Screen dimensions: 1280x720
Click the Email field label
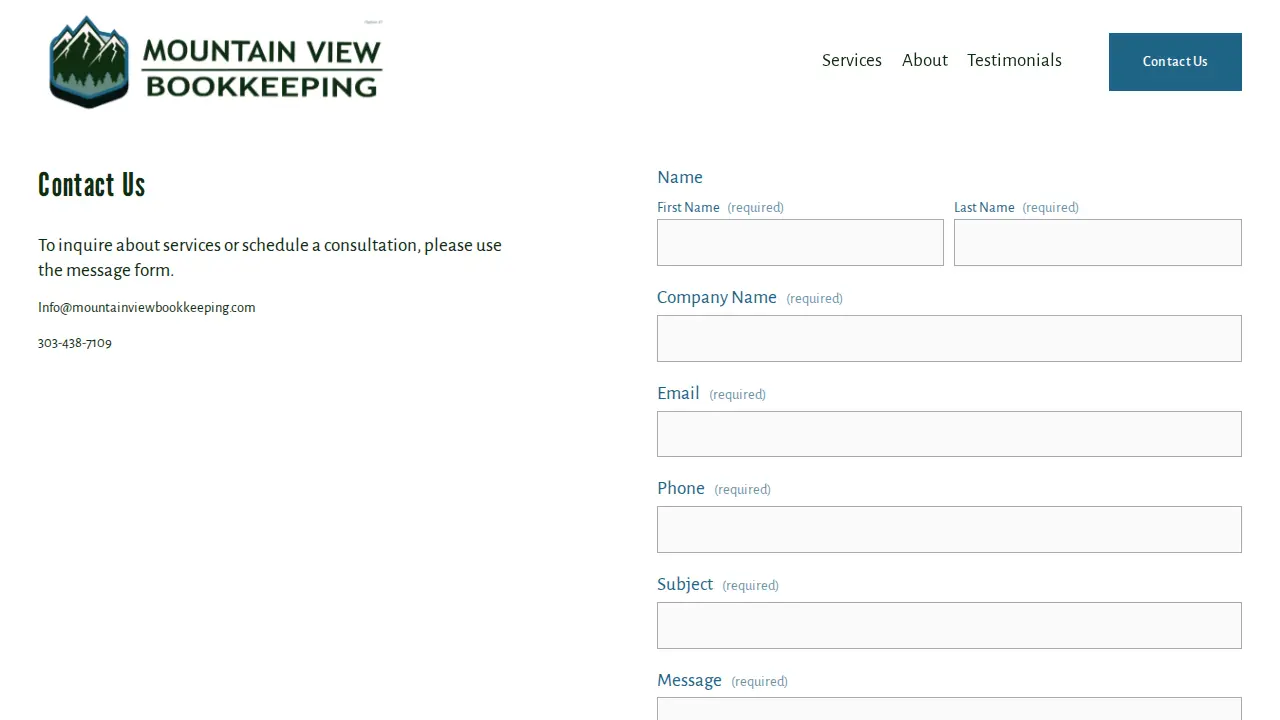point(678,394)
